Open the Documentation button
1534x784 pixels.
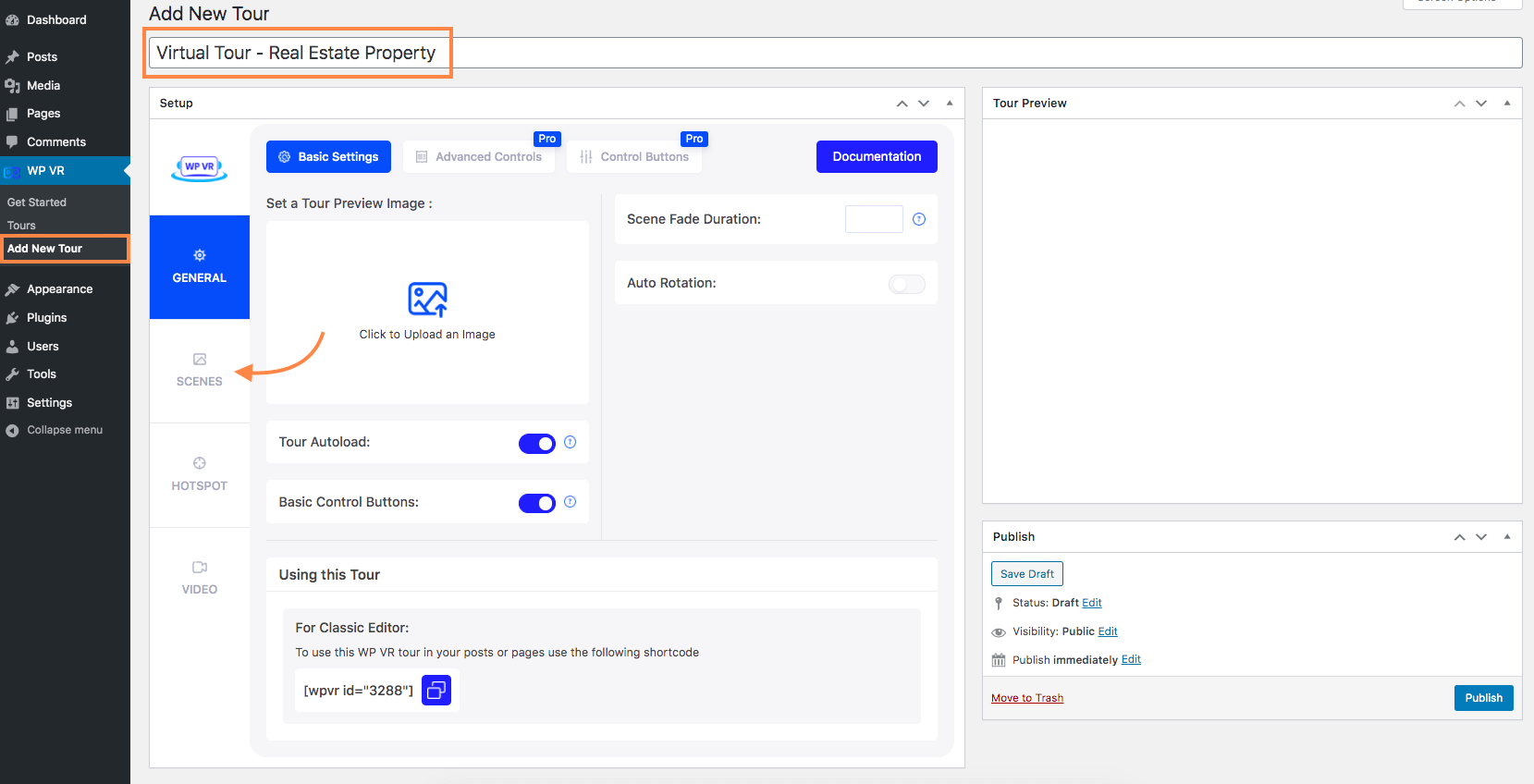877,157
